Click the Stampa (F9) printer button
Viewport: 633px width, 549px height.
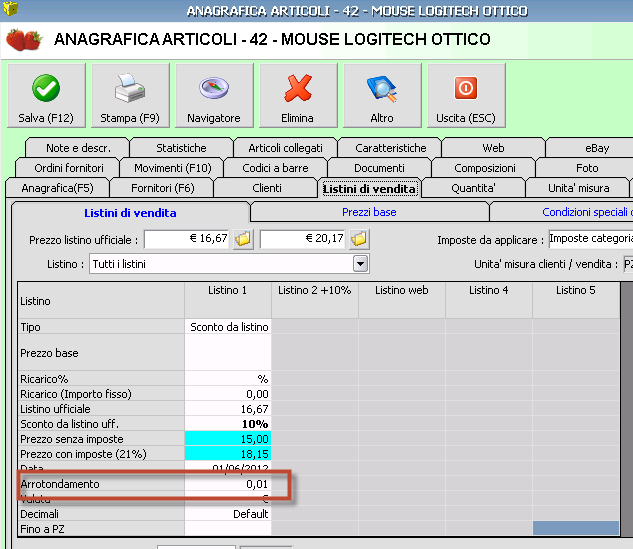coord(130,95)
